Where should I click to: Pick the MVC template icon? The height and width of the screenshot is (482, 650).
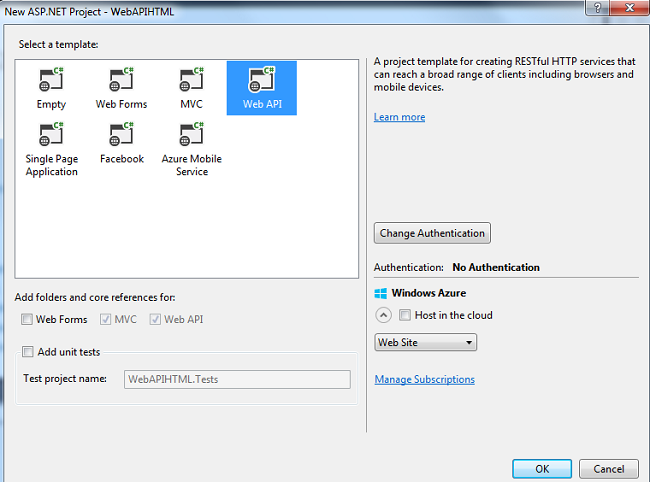192,80
